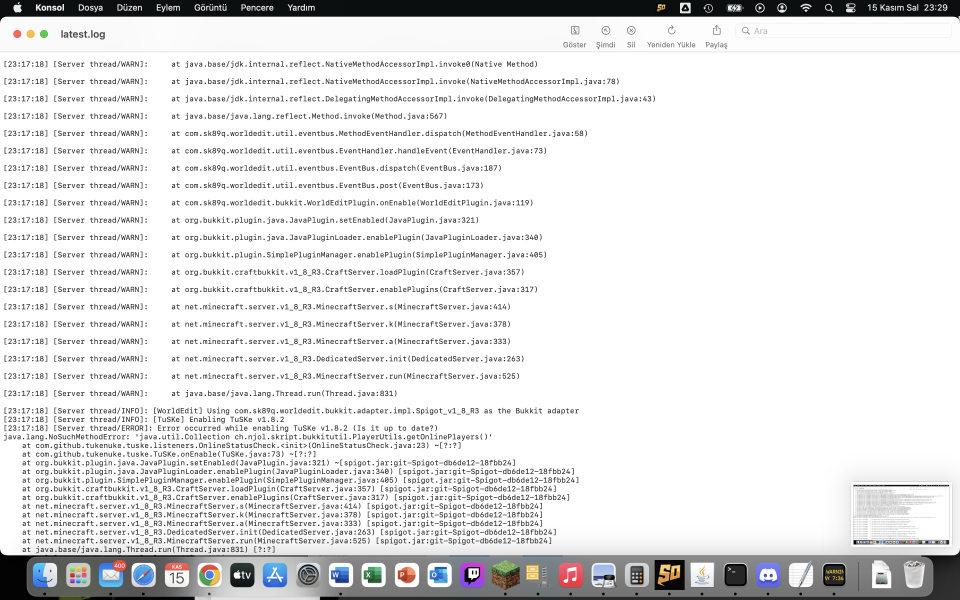The height and width of the screenshot is (600, 960).
Task: Click the '[TuSKe] Enabling TuSKe v1.8.2' line
Action: [144, 419]
